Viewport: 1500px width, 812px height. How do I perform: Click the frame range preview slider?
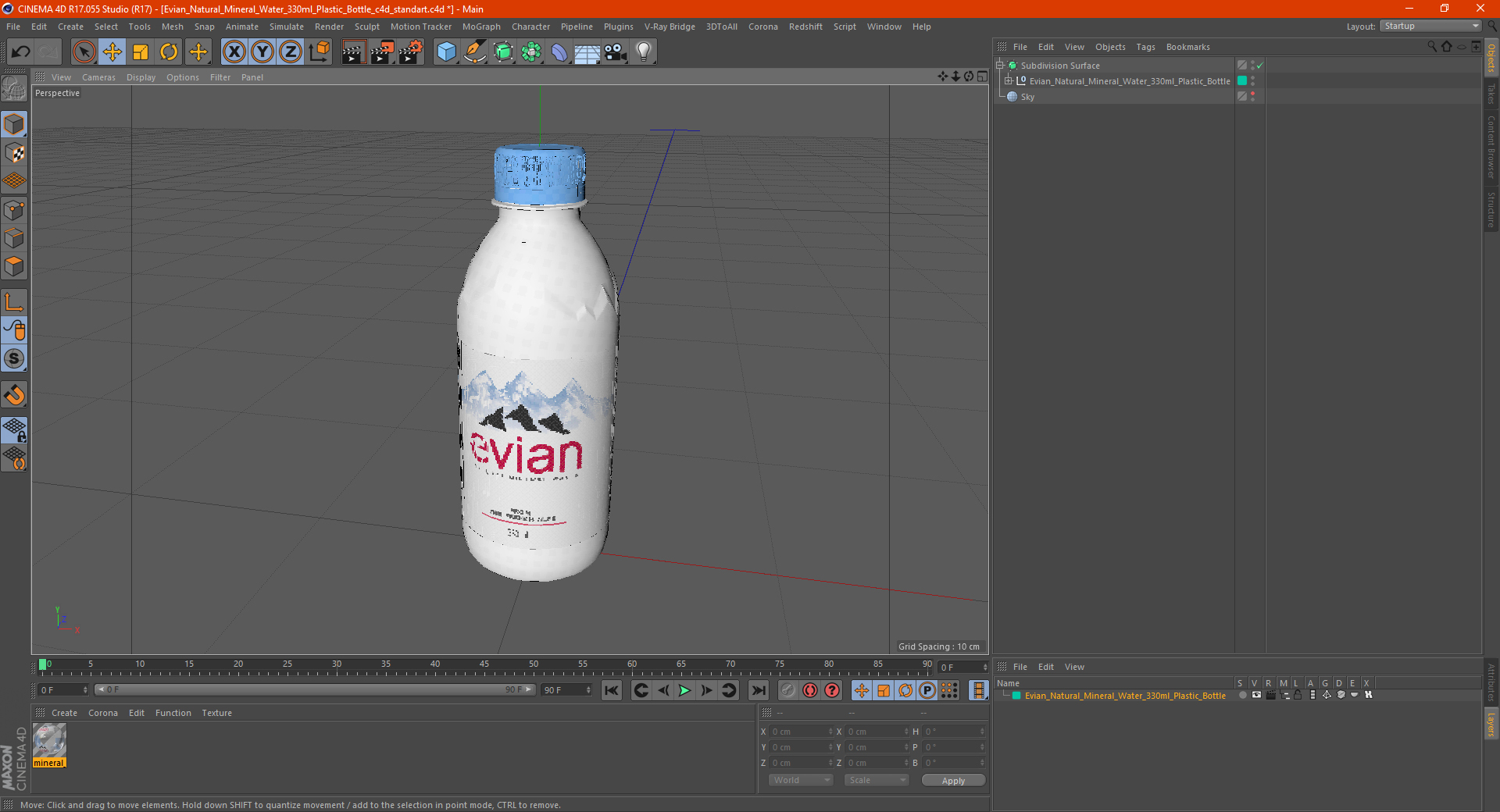(315, 689)
